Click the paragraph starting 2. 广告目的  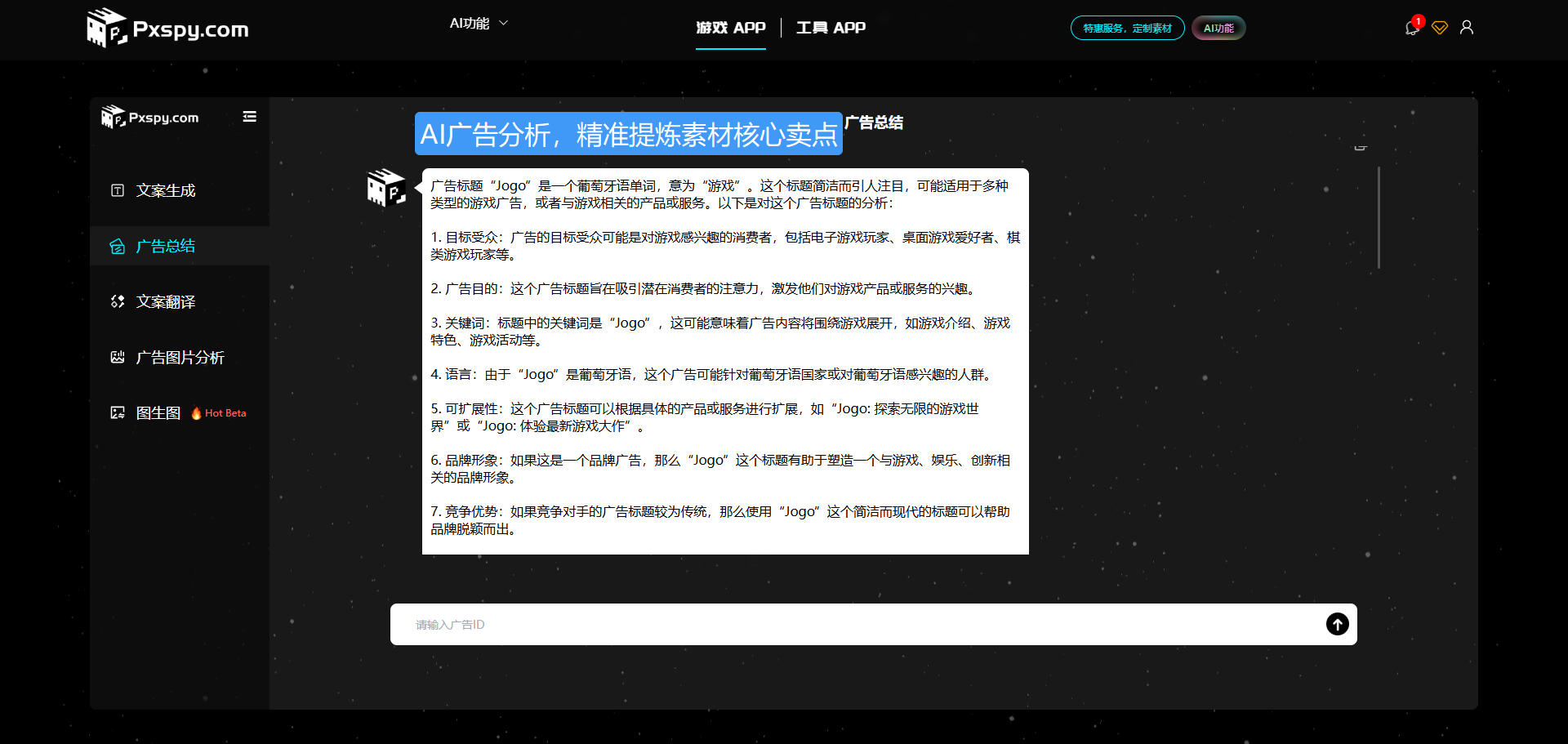click(x=704, y=288)
